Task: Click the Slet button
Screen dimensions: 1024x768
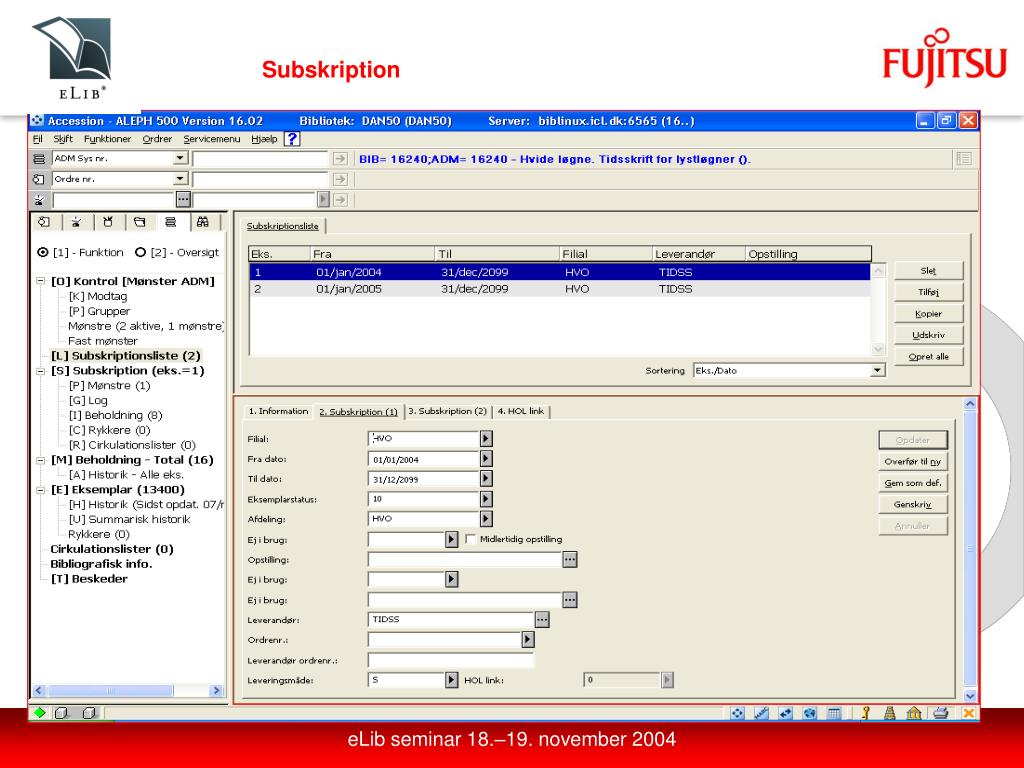Action: (928, 271)
